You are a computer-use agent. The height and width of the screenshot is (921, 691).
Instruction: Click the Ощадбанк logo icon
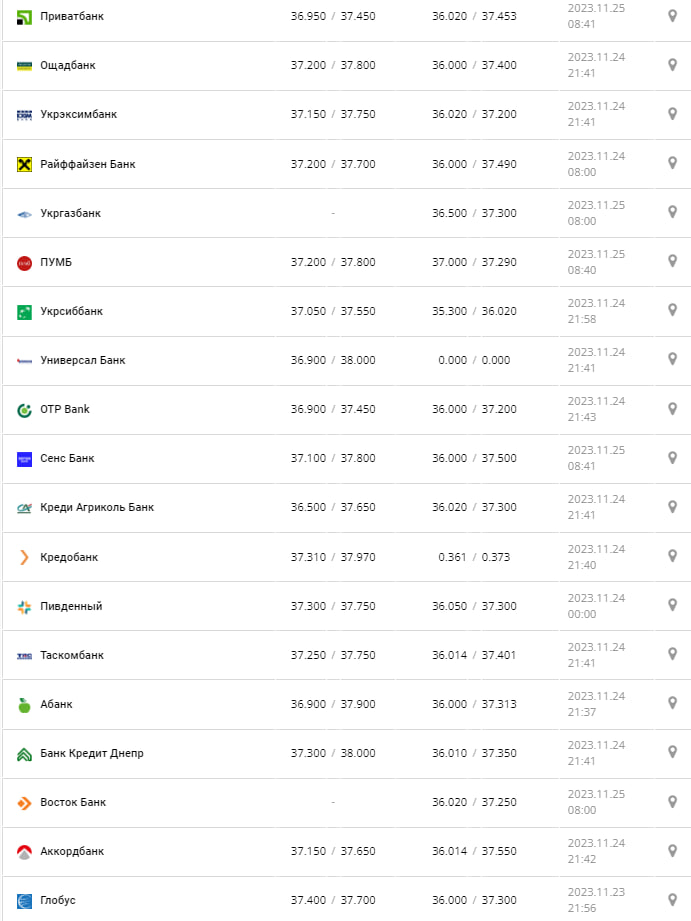25,66
